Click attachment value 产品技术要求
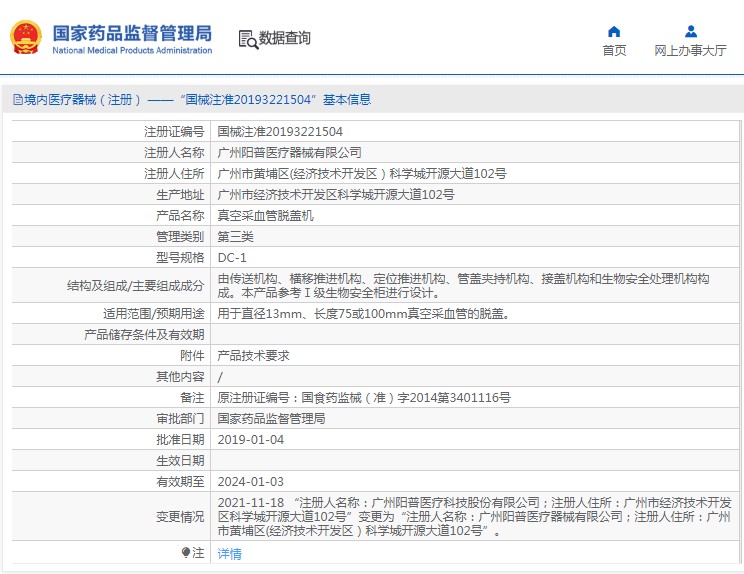 pyautogui.click(x=253, y=356)
